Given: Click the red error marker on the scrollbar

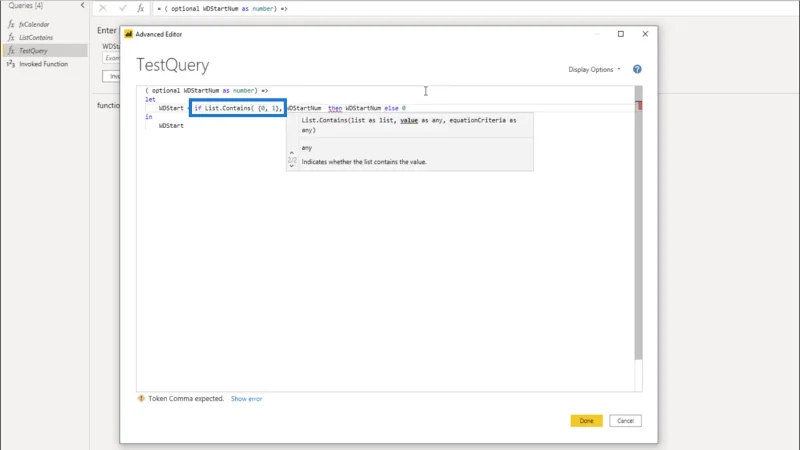Looking at the screenshot, I should 639,105.
